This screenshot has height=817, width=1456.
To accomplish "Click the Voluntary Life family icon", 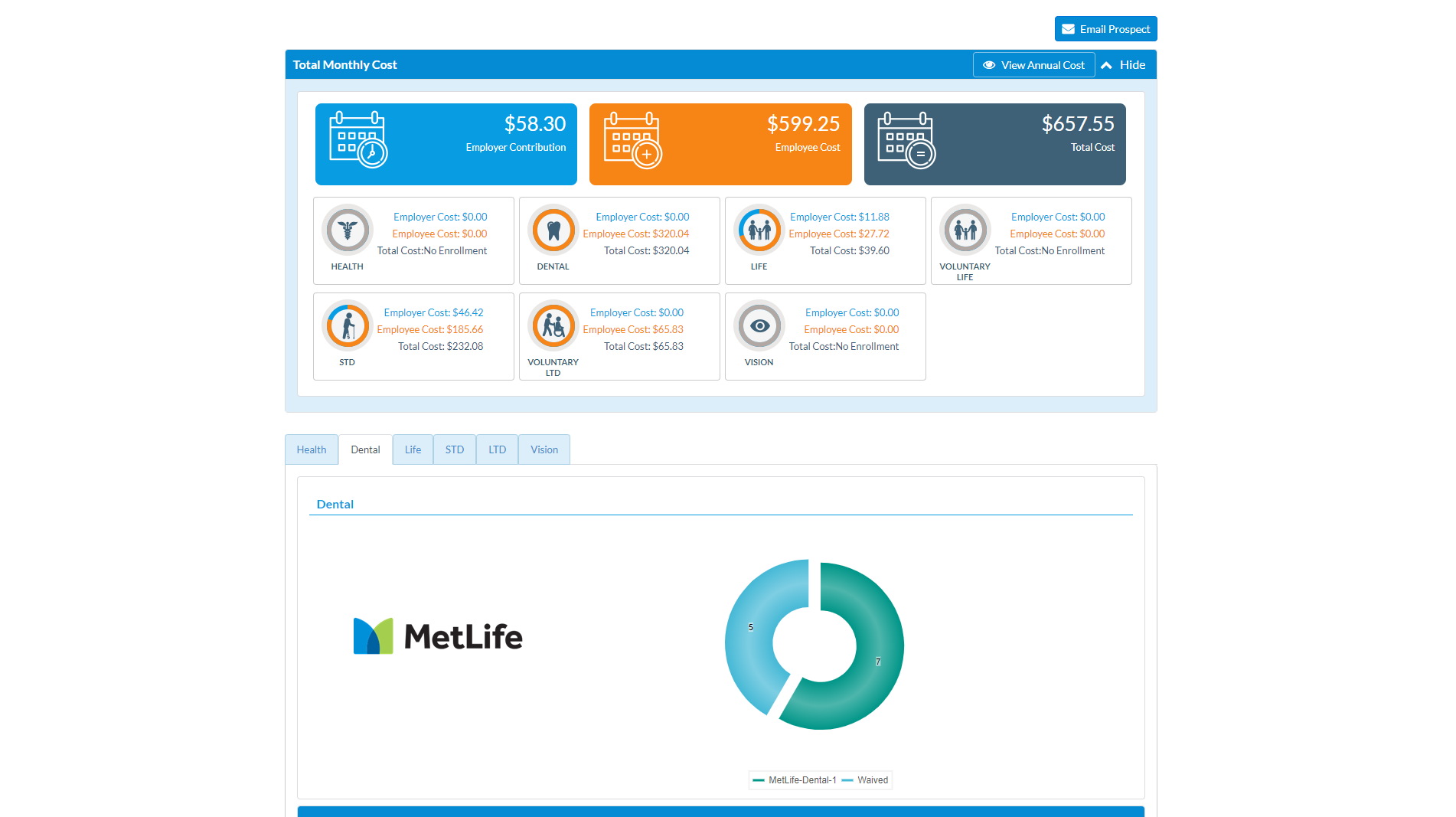I will 965,230.
